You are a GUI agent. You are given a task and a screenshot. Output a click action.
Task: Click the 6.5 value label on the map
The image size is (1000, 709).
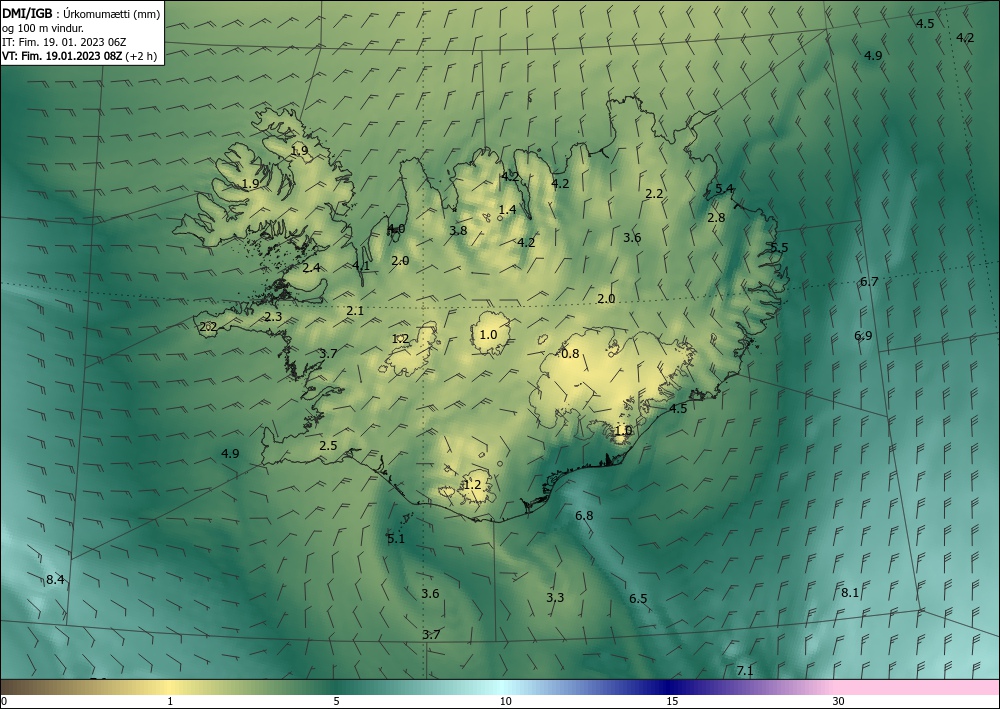pos(638,598)
